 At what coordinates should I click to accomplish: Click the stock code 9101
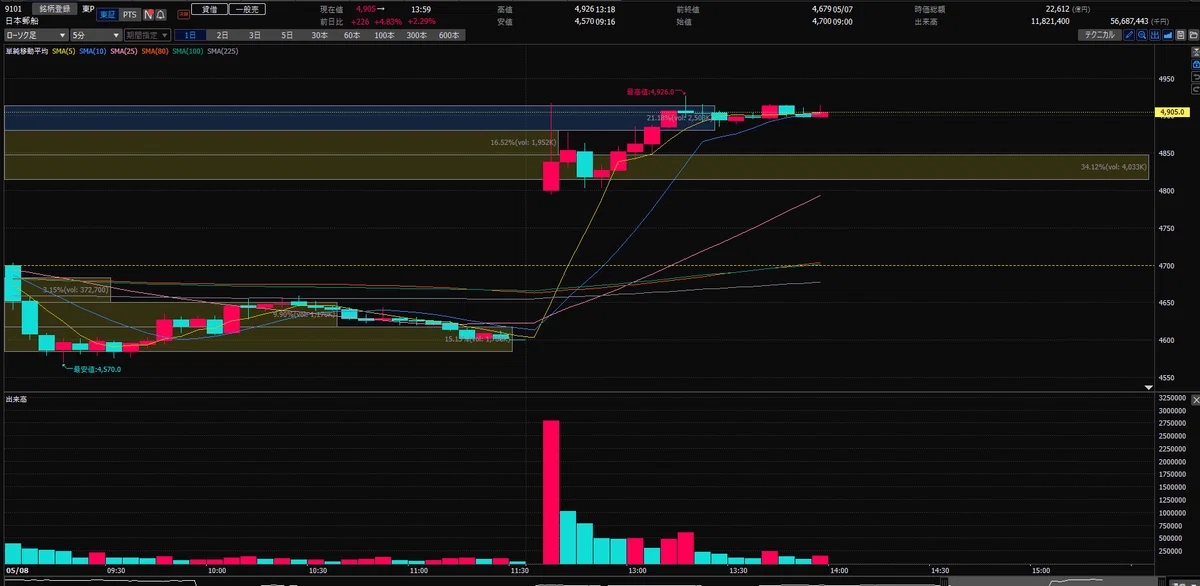14,8
